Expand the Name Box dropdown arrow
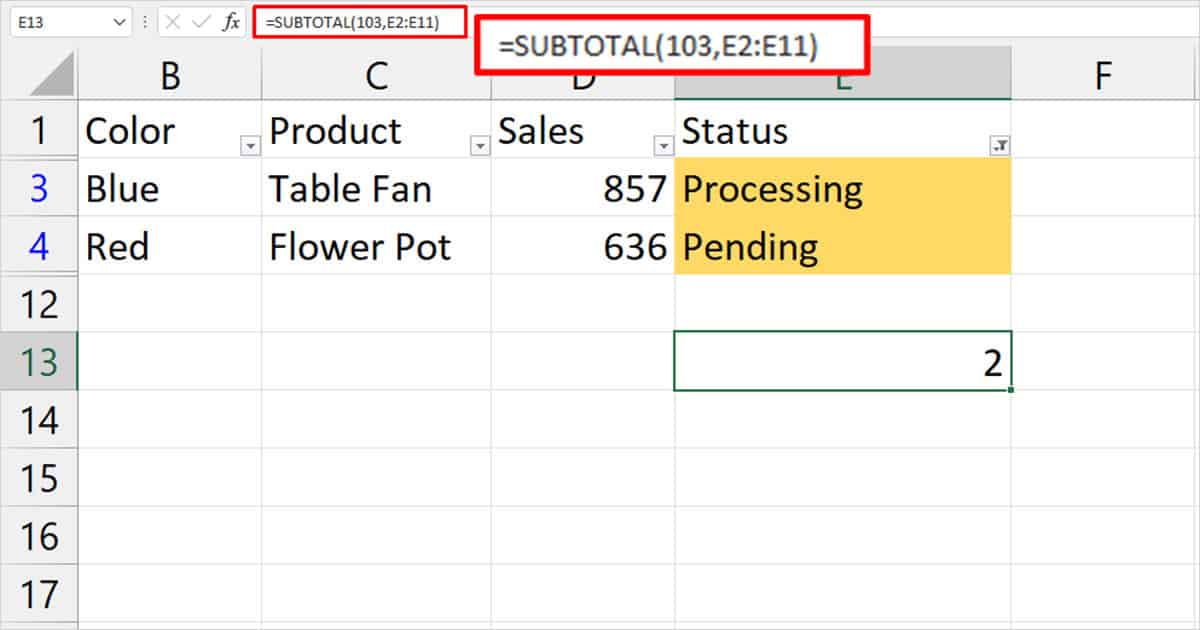Viewport: 1200px width, 630px height. (x=121, y=21)
